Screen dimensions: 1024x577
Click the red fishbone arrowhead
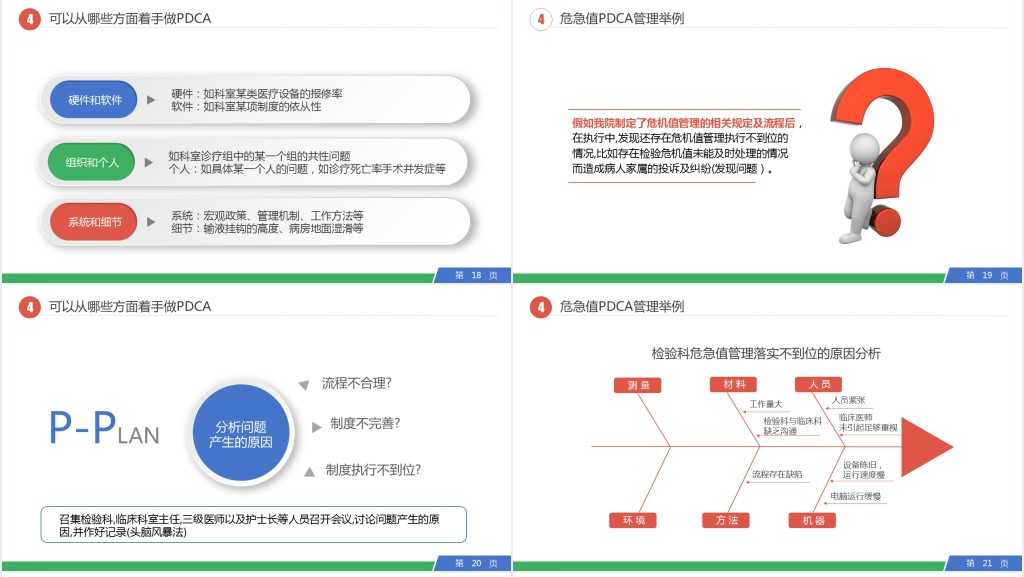[x=926, y=448]
